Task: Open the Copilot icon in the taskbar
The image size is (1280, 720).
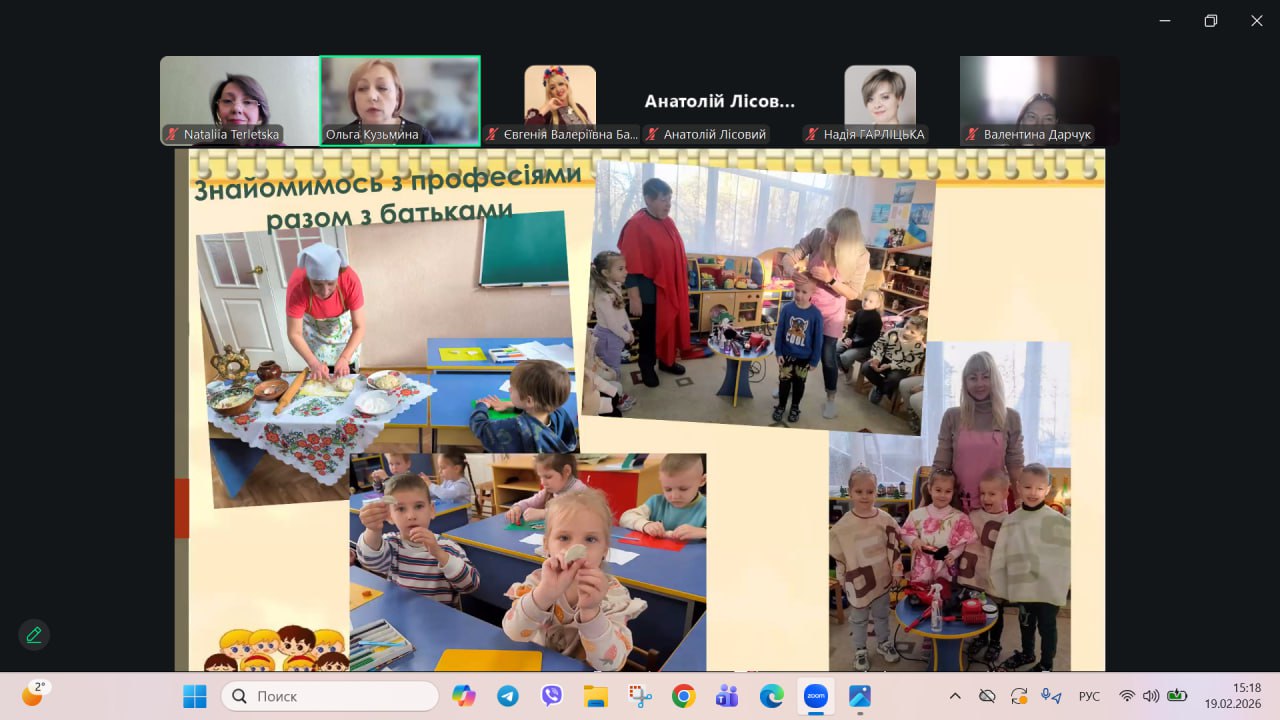Action: [464, 696]
